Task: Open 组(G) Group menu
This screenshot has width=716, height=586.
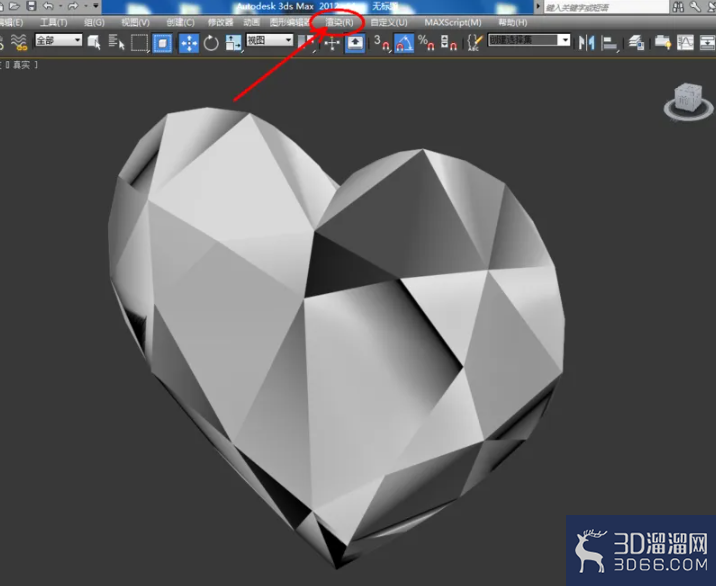Action: [x=94, y=22]
